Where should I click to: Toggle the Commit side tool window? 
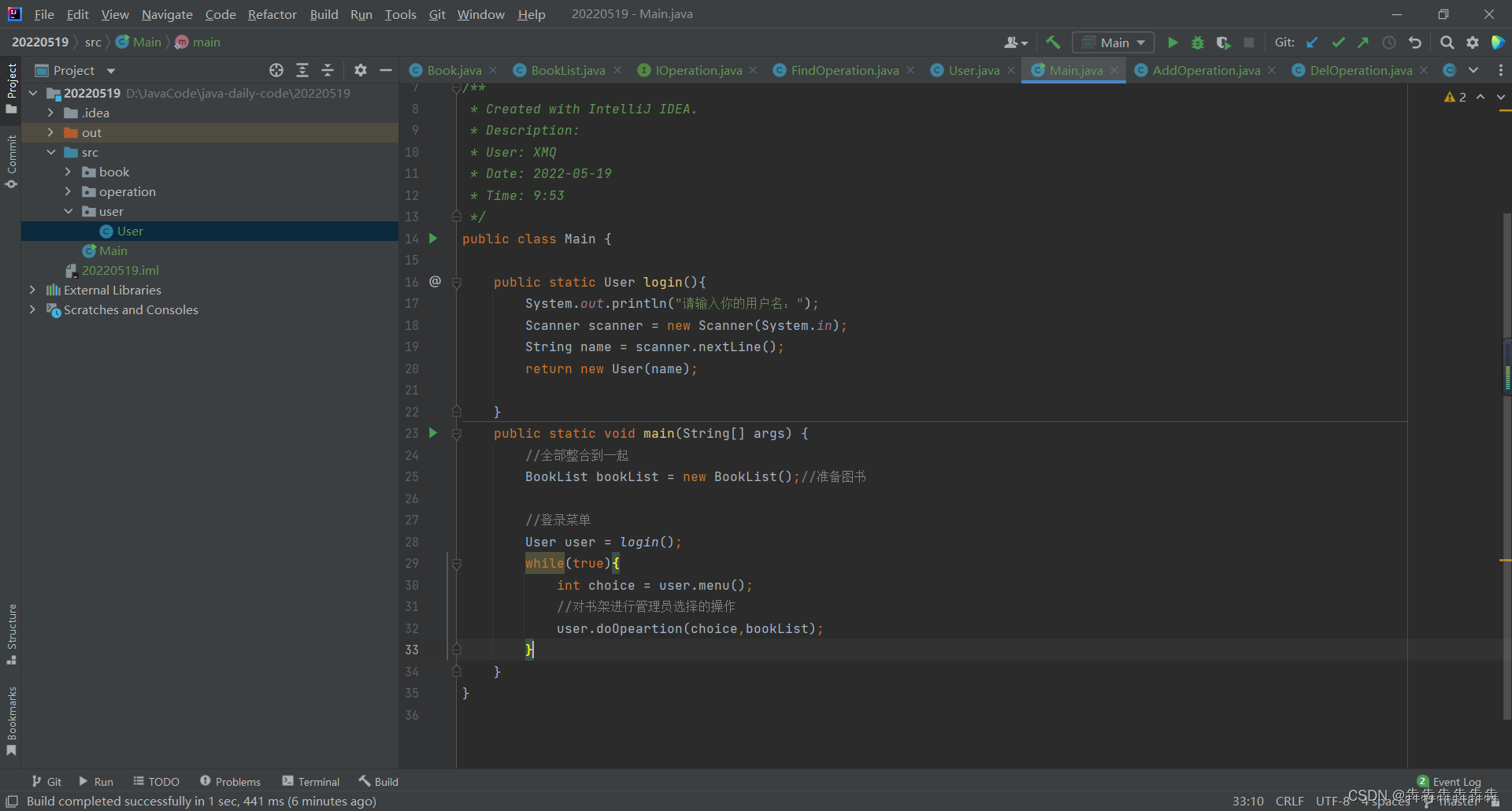tap(11, 161)
